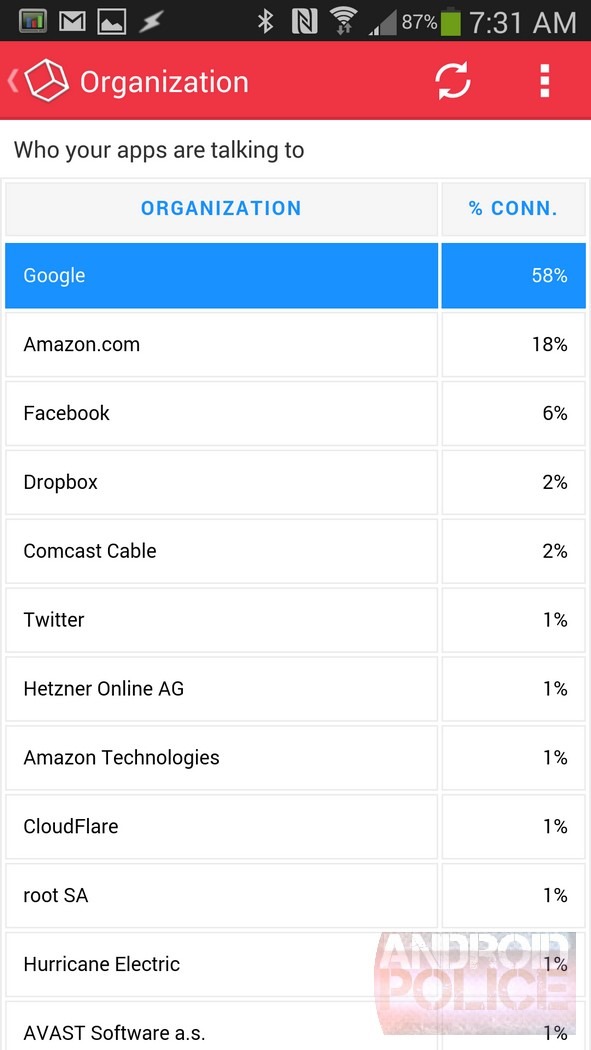Select the Amazon.com row

[295, 345]
